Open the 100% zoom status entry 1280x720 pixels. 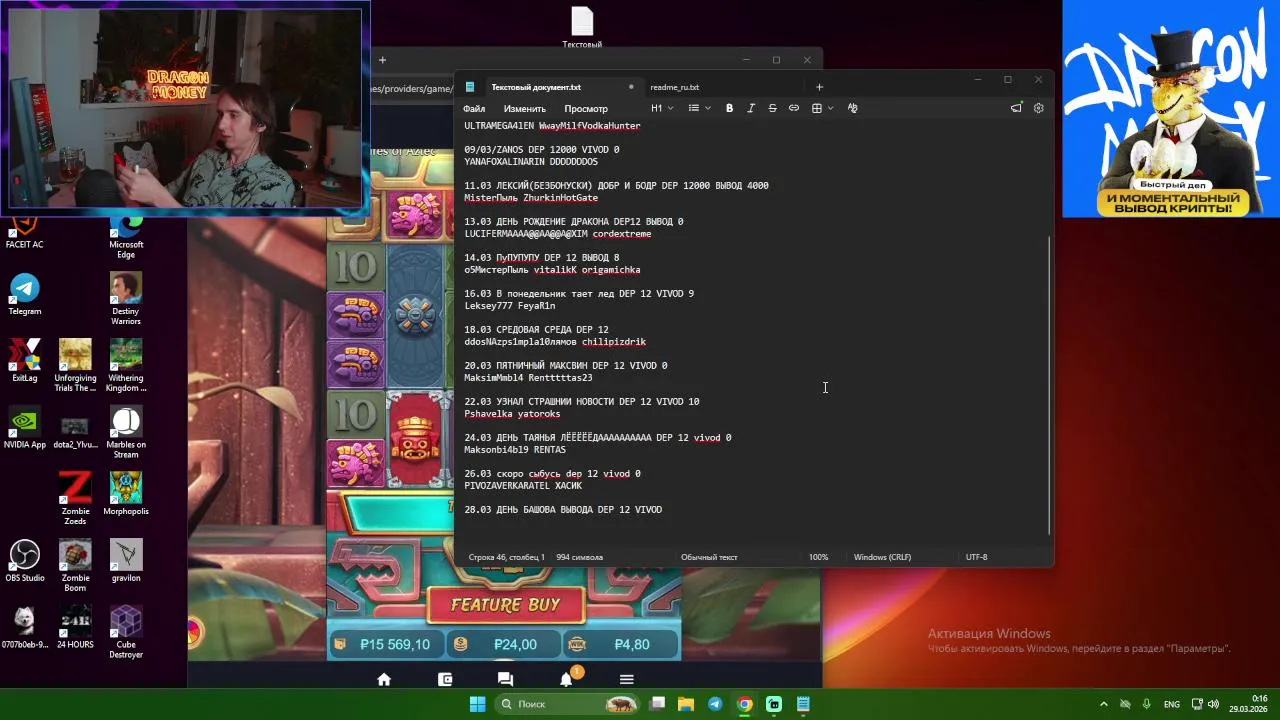pyautogui.click(x=818, y=557)
